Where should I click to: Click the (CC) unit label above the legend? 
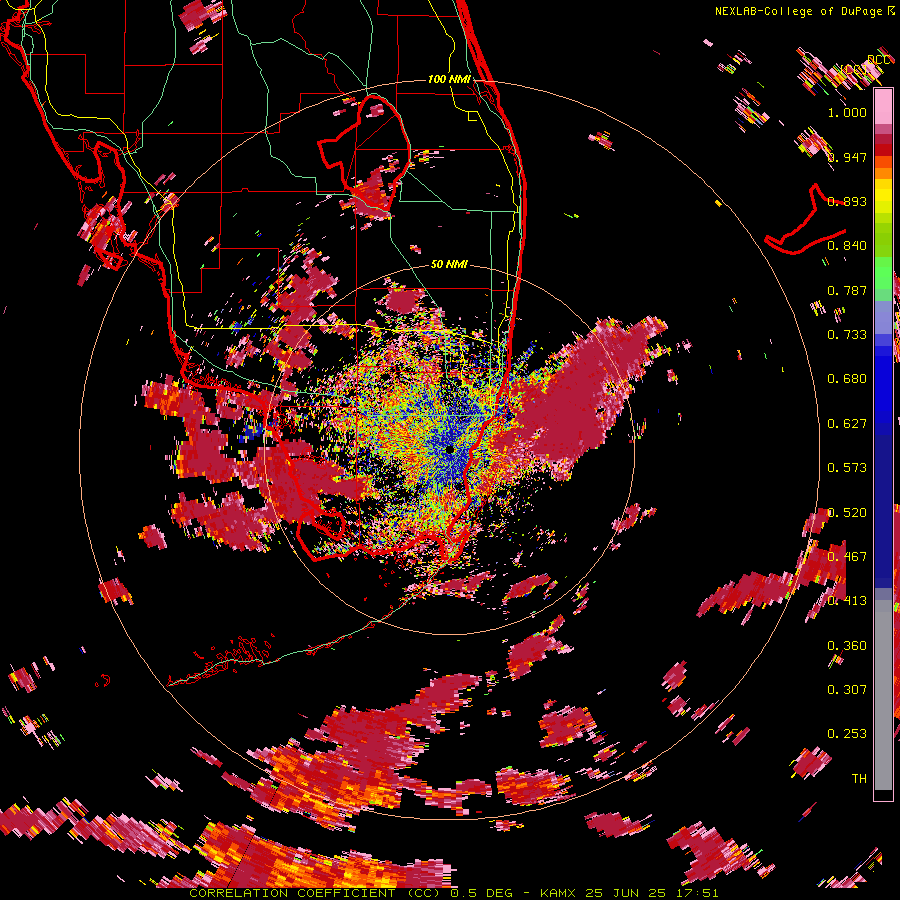tap(855, 70)
